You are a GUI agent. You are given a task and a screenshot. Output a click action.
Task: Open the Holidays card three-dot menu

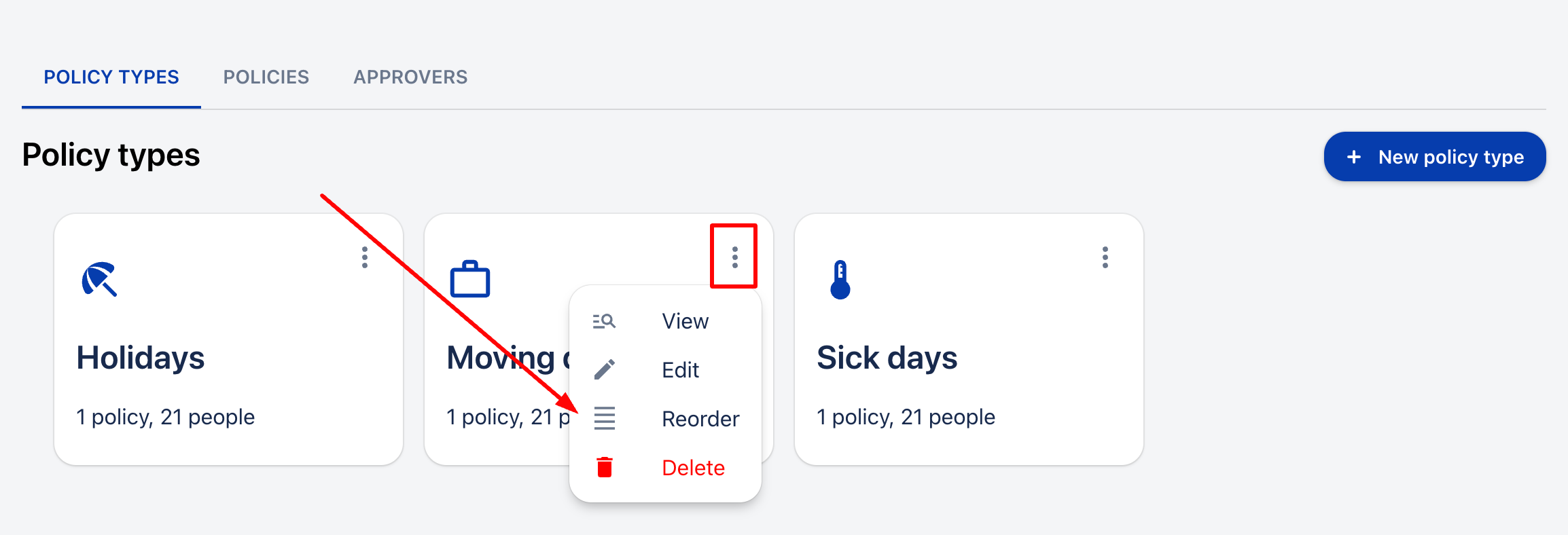pyautogui.click(x=365, y=257)
